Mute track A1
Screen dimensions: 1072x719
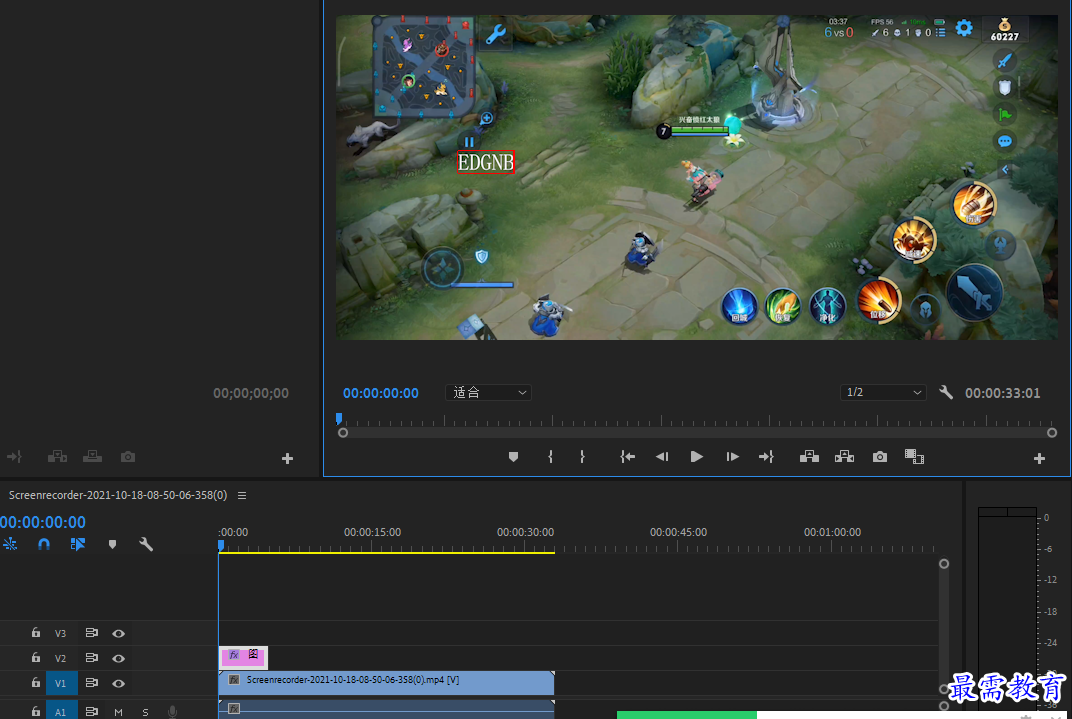pyautogui.click(x=118, y=712)
